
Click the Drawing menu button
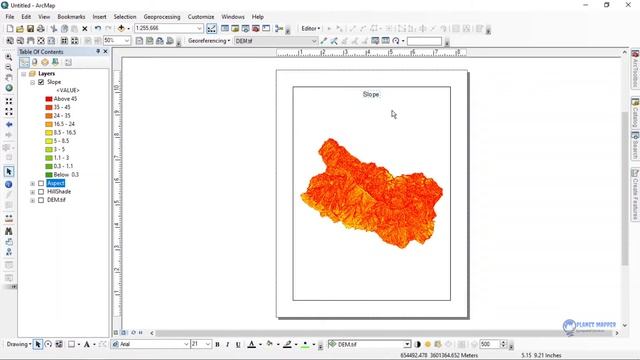click(x=19, y=344)
